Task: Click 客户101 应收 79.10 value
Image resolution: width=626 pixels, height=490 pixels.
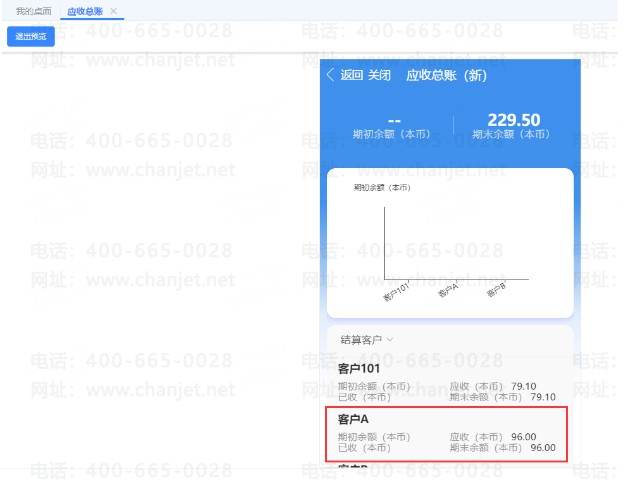Action: pos(523,386)
